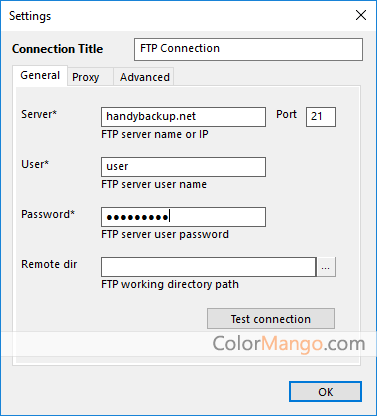Click the Port label
377x416 pixels.
click(x=286, y=114)
